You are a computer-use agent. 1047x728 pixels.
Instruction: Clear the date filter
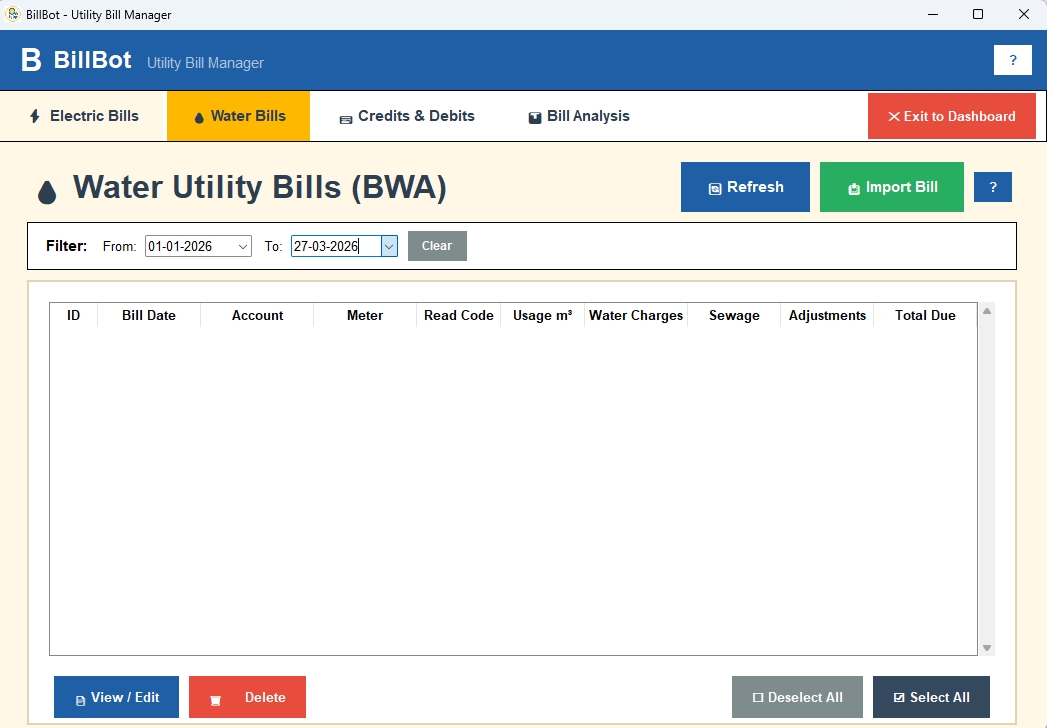click(437, 246)
